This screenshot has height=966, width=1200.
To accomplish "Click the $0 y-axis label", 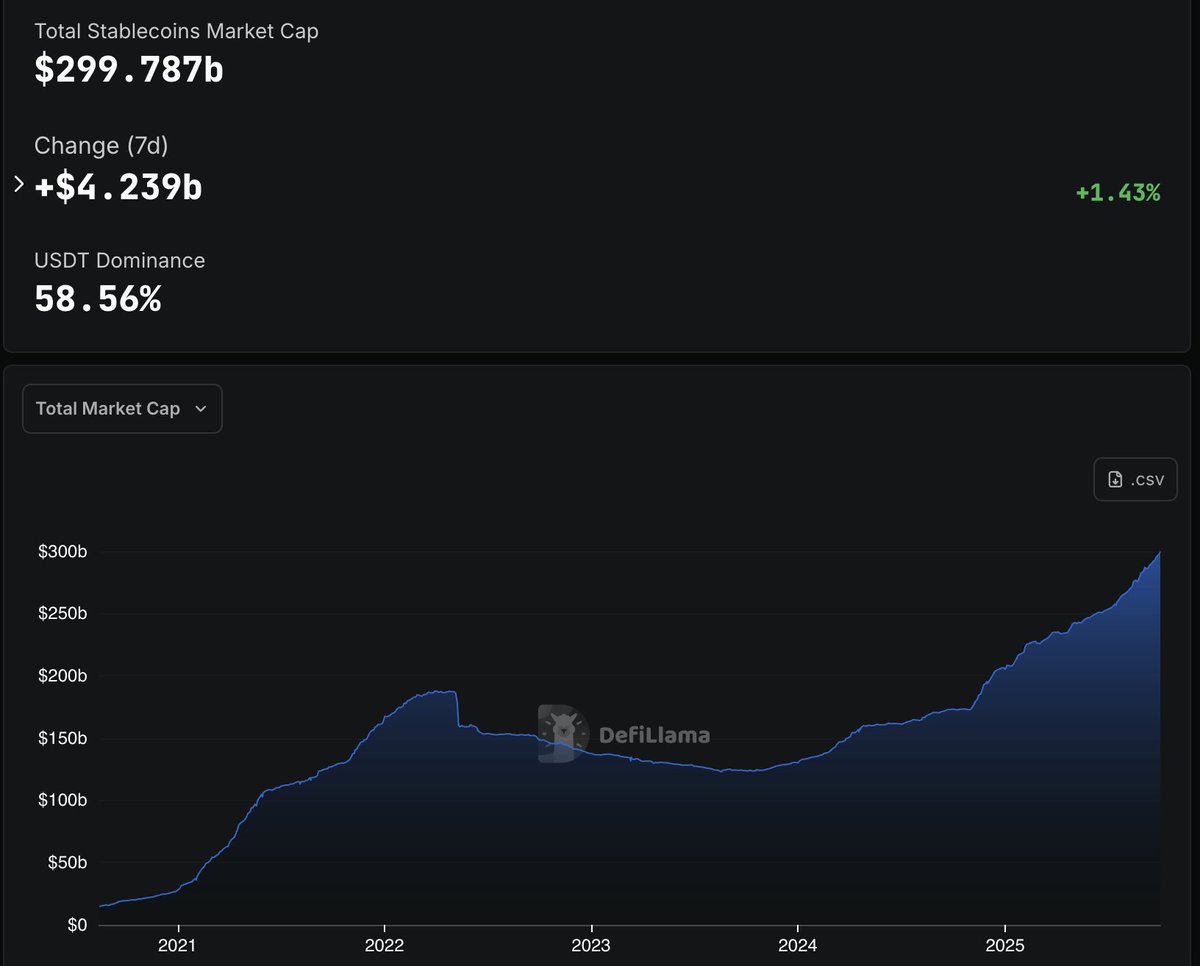I will 76,925.
